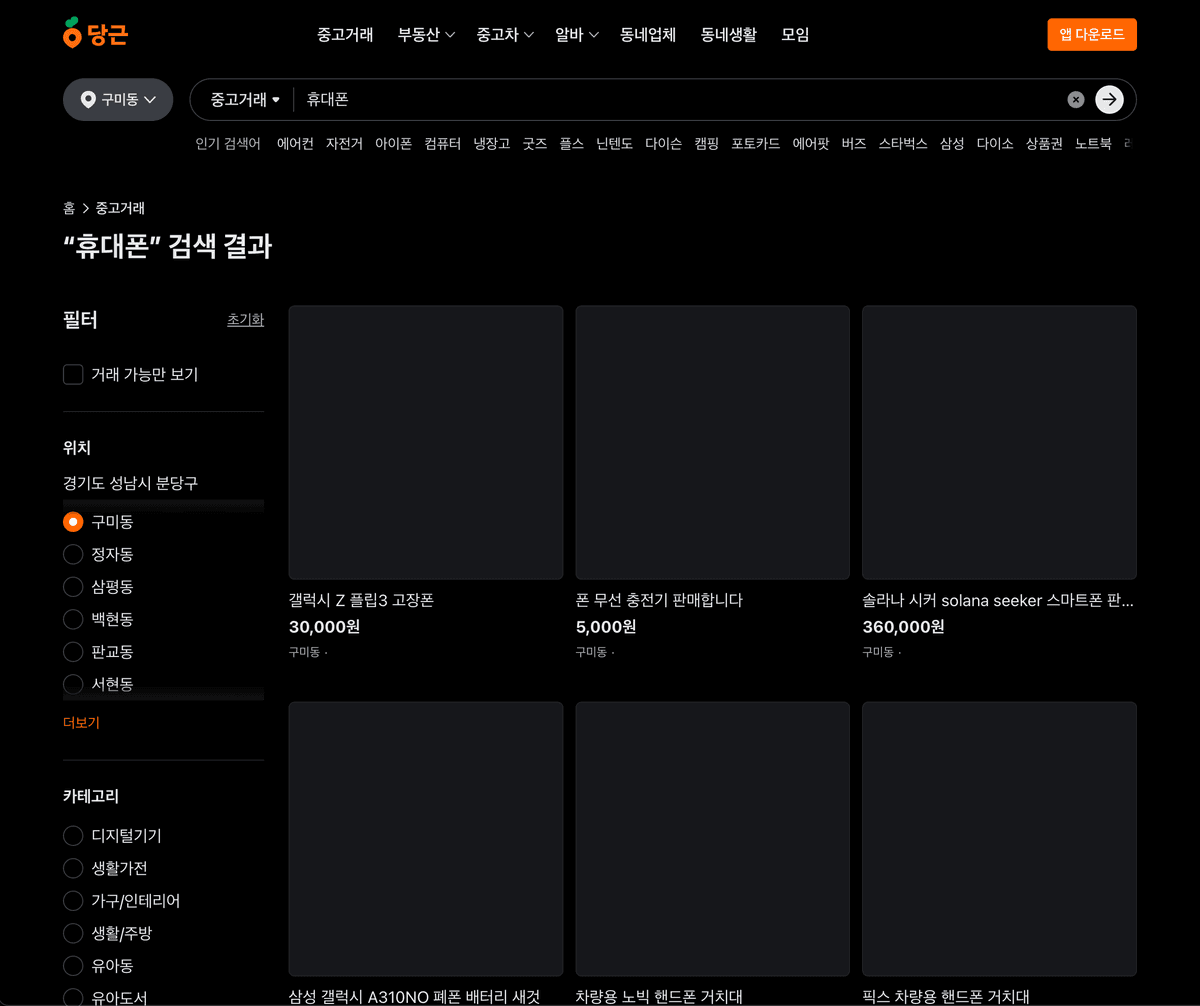Open the 모임 navigation item

[x=795, y=34]
